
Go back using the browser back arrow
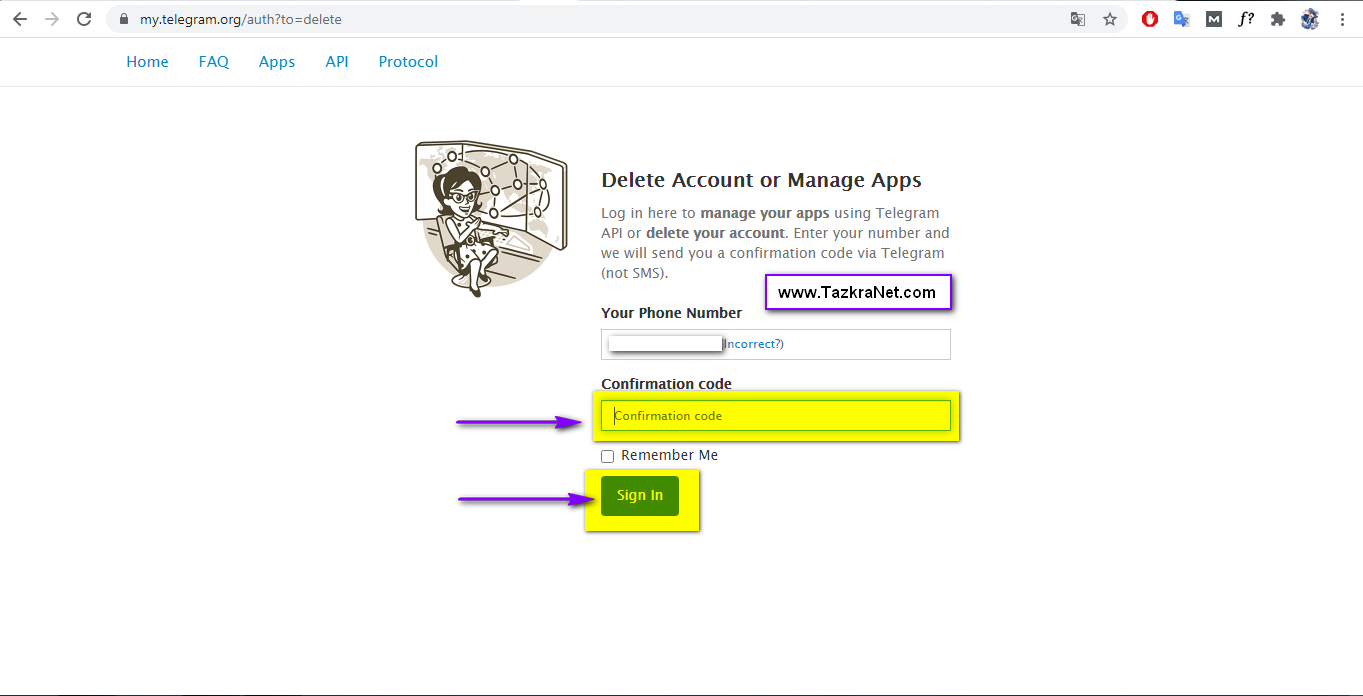click(x=20, y=19)
